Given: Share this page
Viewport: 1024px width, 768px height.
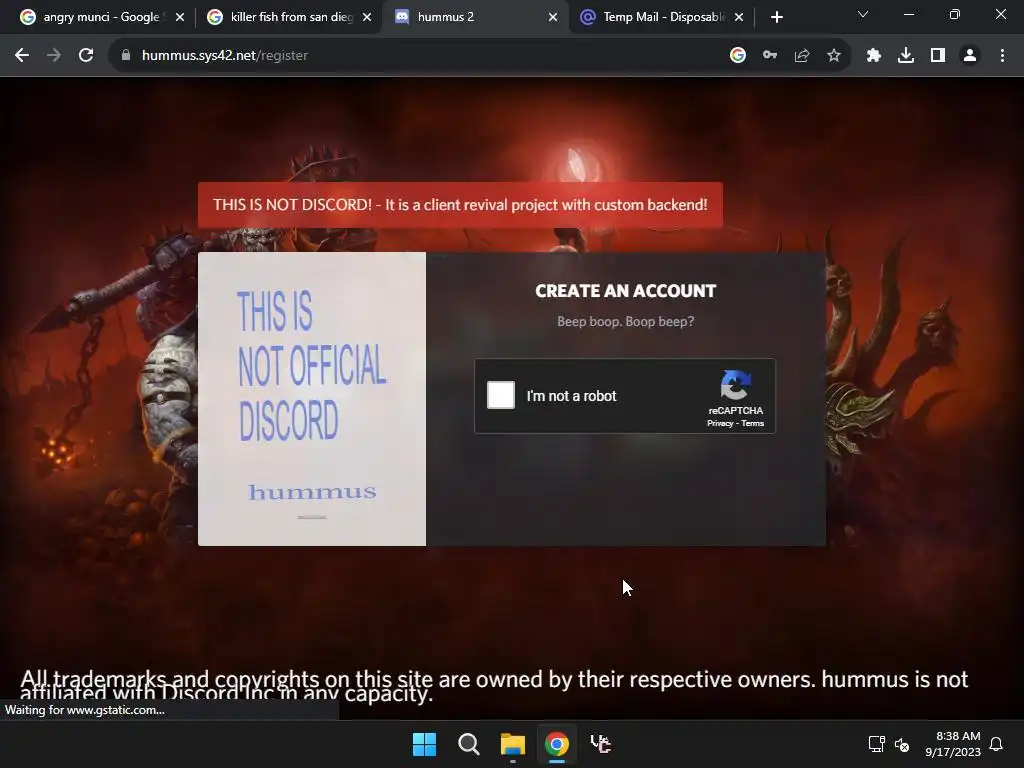Looking at the screenshot, I should coord(802,56).
